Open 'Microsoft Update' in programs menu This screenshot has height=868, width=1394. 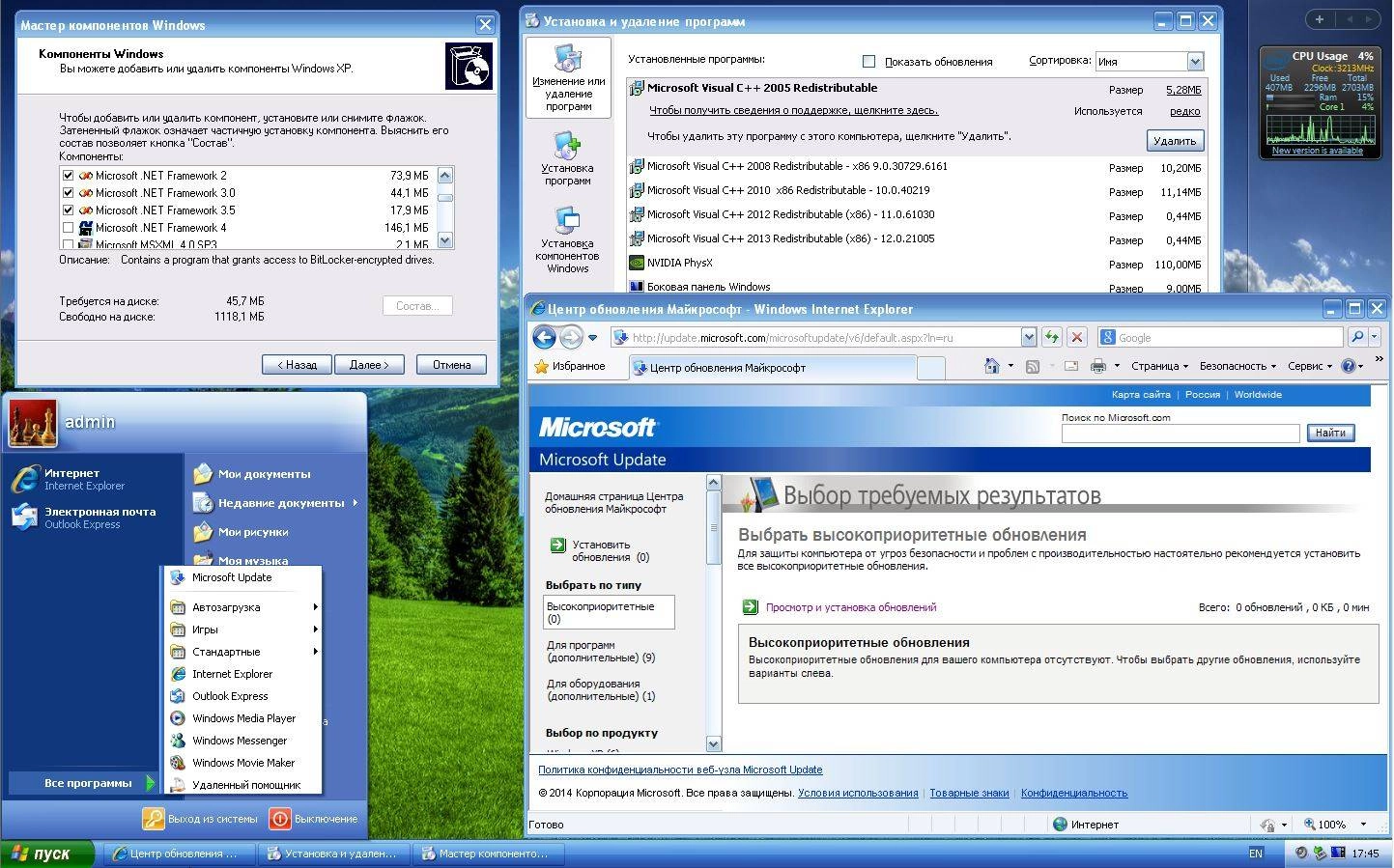(243, 577)
